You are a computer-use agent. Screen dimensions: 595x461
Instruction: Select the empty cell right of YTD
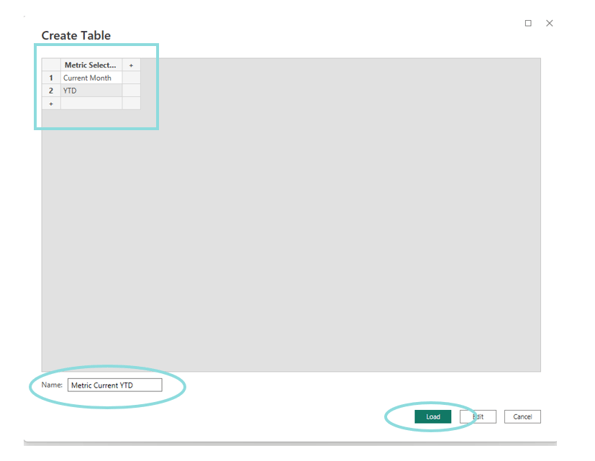coord(131,91)
